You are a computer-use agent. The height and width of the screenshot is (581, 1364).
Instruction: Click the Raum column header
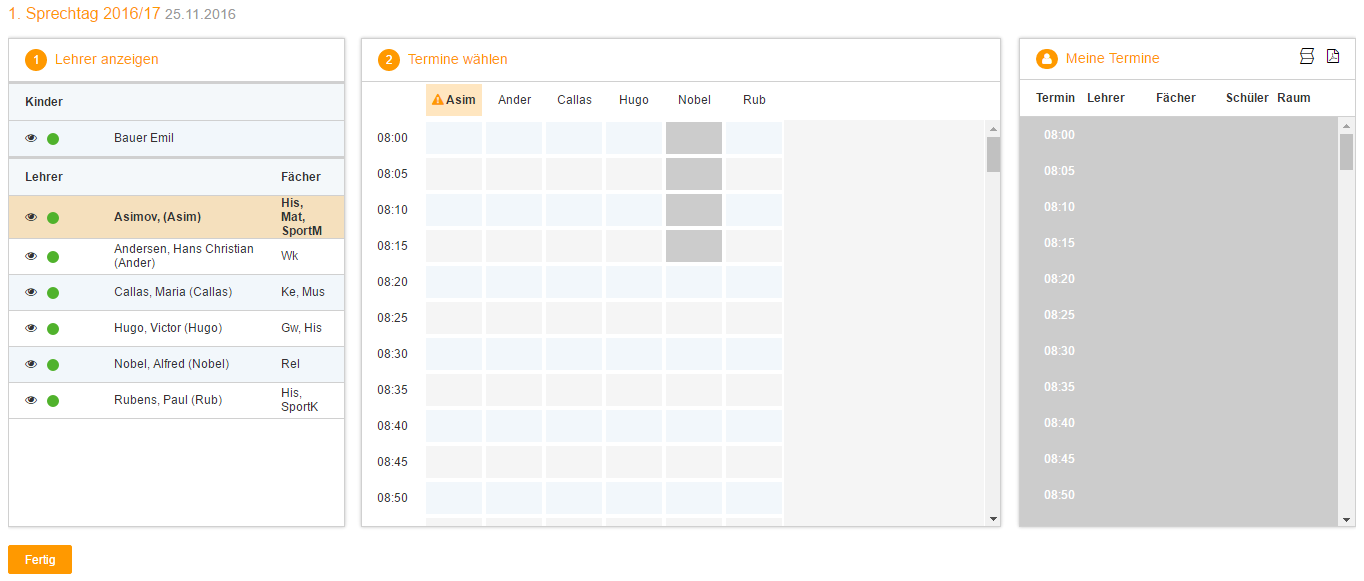point(1293,98)
